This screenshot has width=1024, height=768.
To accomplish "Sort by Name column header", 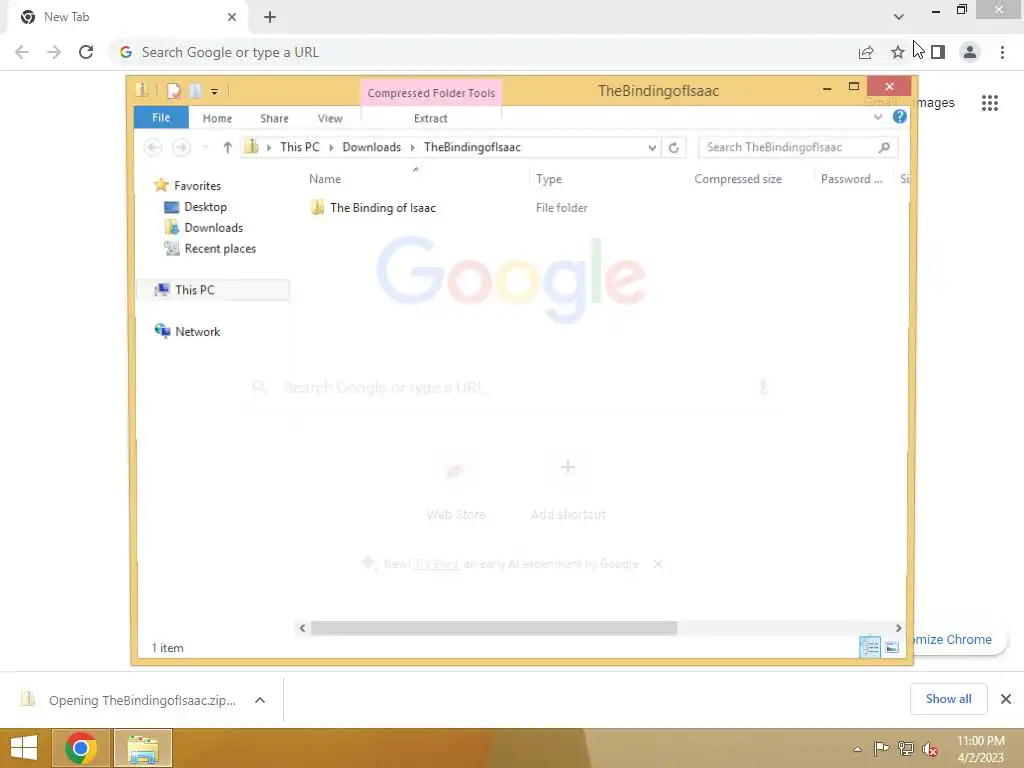I will point(325,179).
